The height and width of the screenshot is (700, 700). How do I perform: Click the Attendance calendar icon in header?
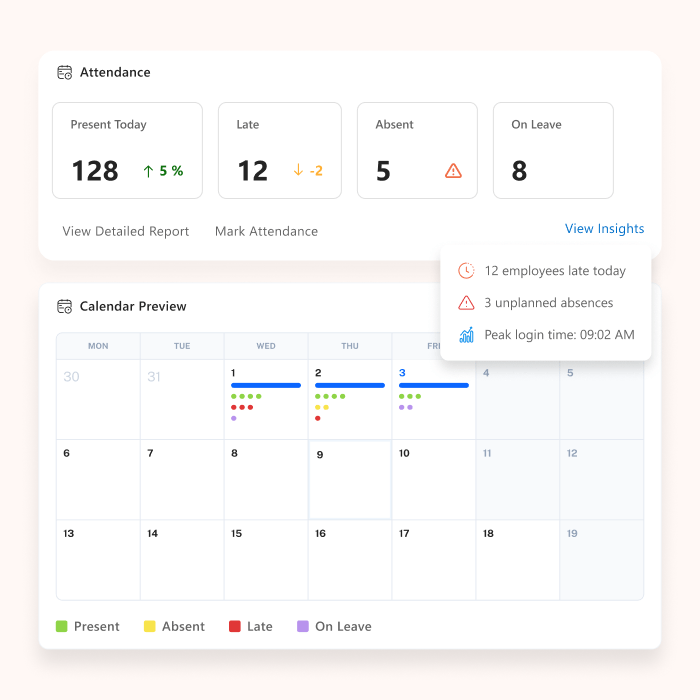click(x=64, y=72)
